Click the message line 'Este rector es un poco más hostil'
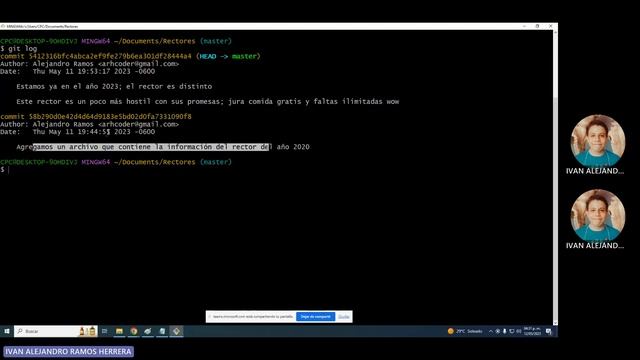 click(x=208, y=102)
